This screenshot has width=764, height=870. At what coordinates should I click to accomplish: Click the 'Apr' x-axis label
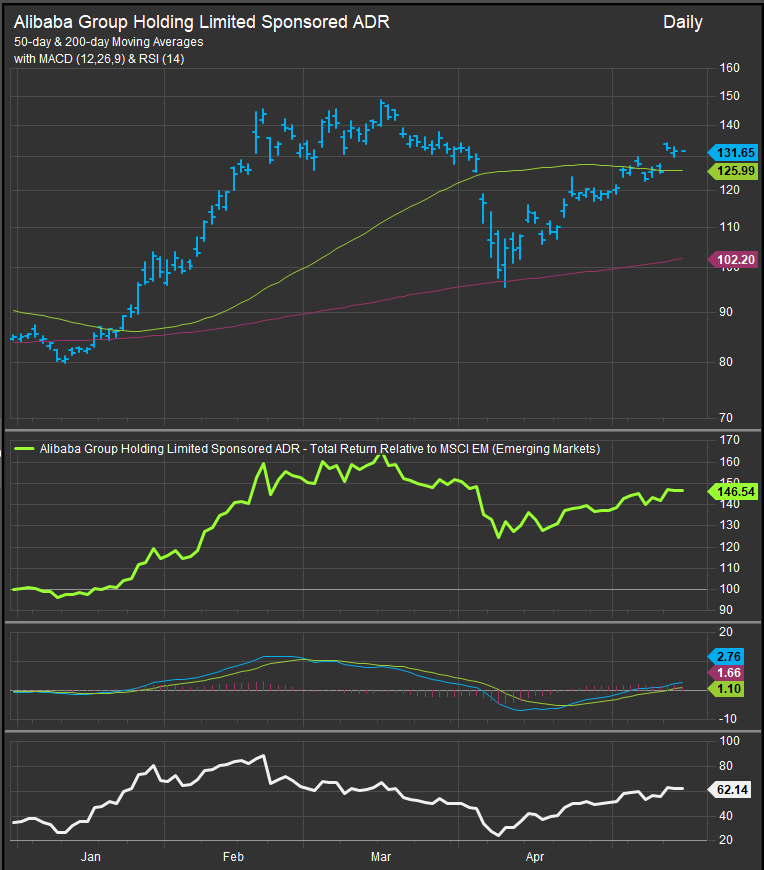click(x=535, y=857)
